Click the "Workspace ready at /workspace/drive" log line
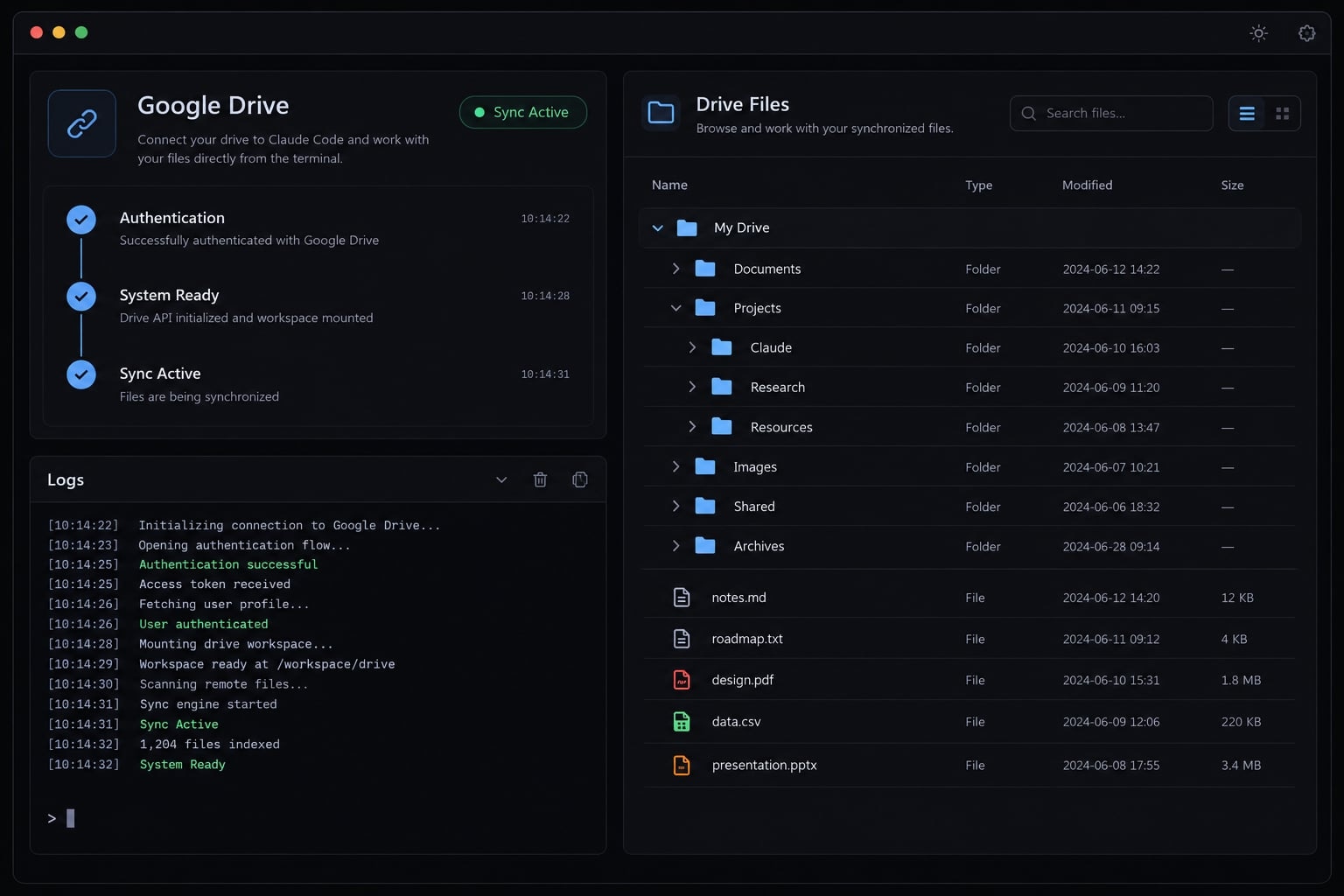The image size is (1344, 896). point(267,664)
